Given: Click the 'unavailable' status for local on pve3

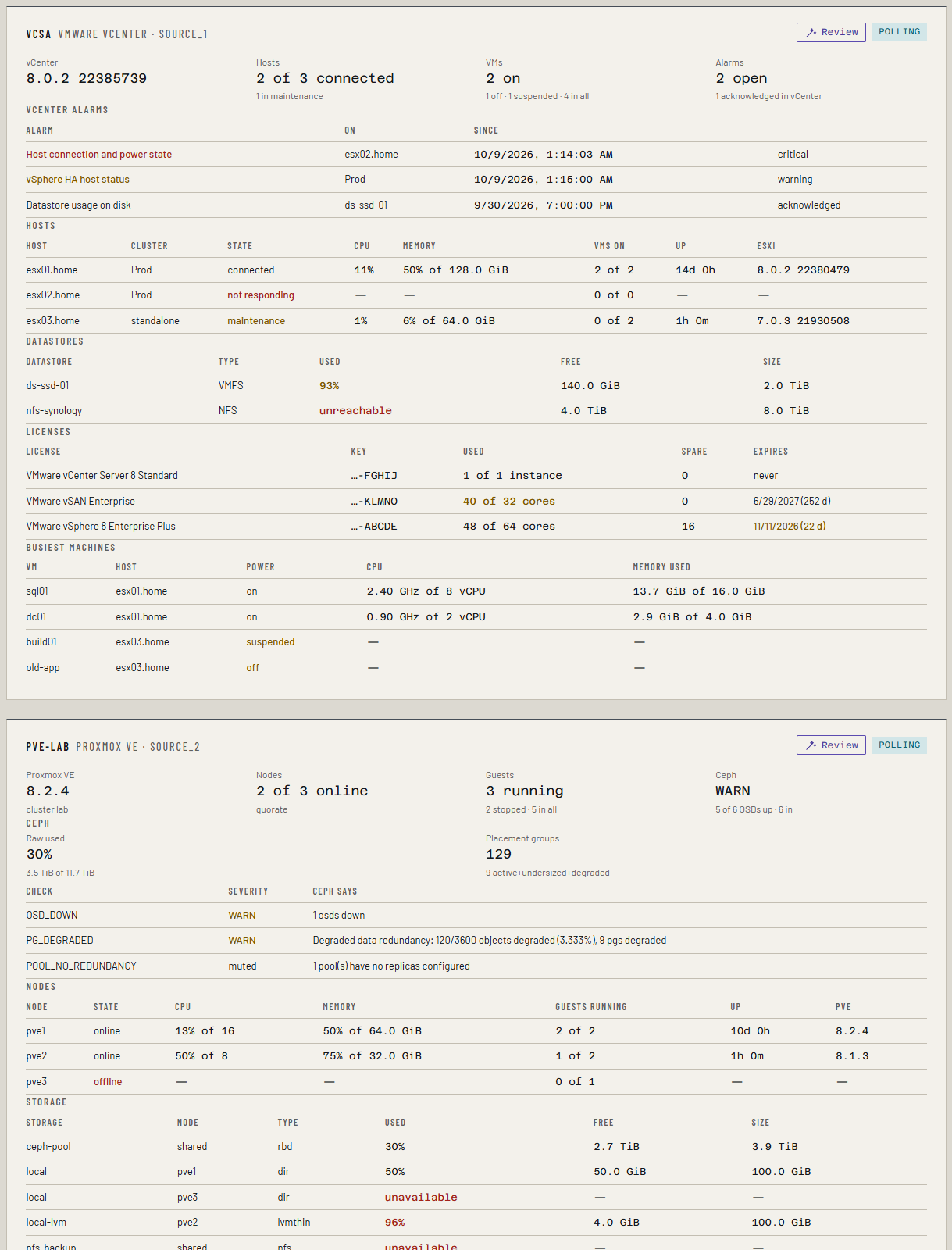Looking at the screenshot, I should point(421,1198).
